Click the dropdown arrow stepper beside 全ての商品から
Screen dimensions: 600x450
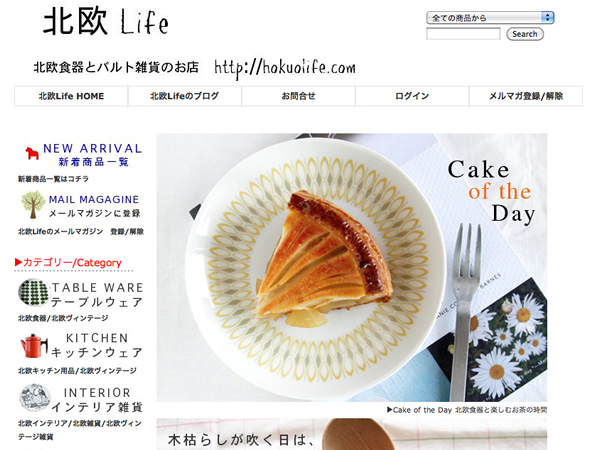548,18
